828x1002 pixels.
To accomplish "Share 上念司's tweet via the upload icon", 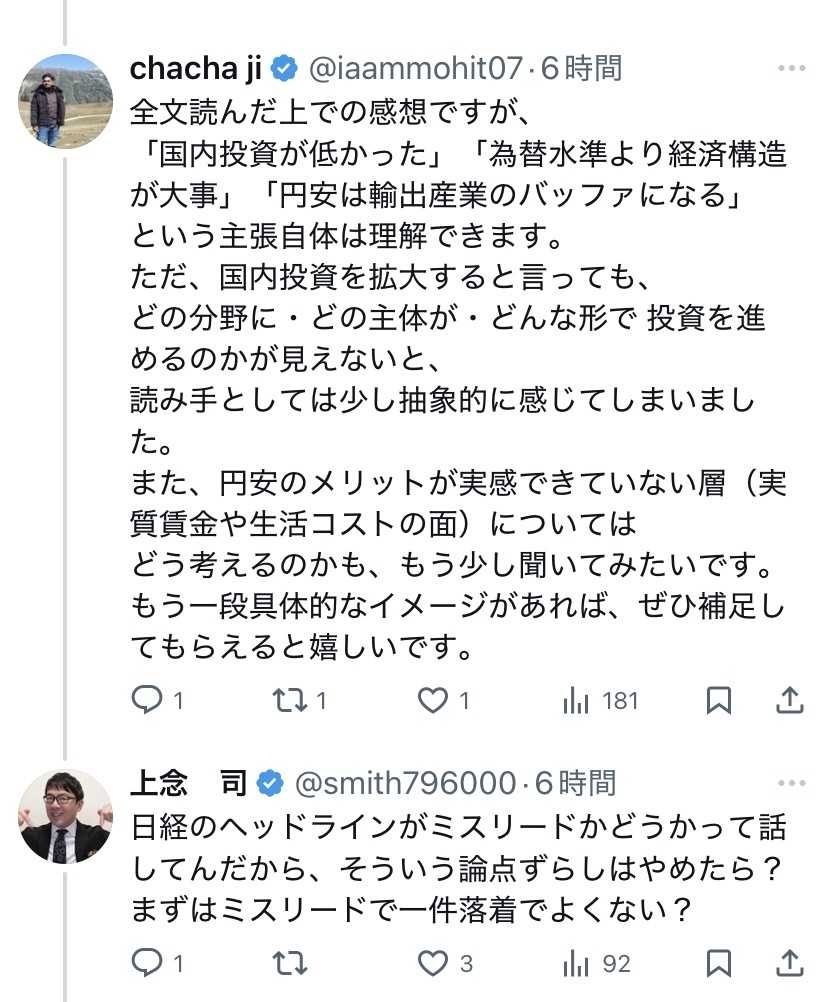I will [x=790, y=963].
